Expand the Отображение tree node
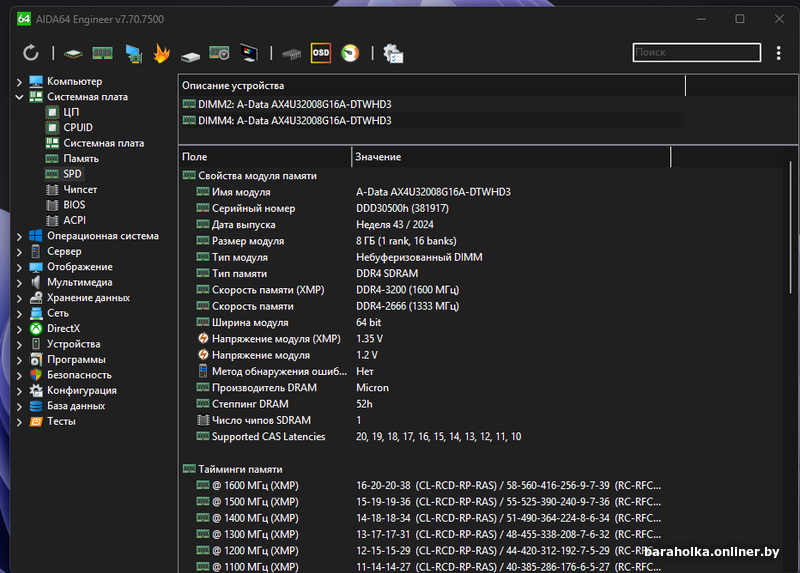800x573 pixels. 19,267
